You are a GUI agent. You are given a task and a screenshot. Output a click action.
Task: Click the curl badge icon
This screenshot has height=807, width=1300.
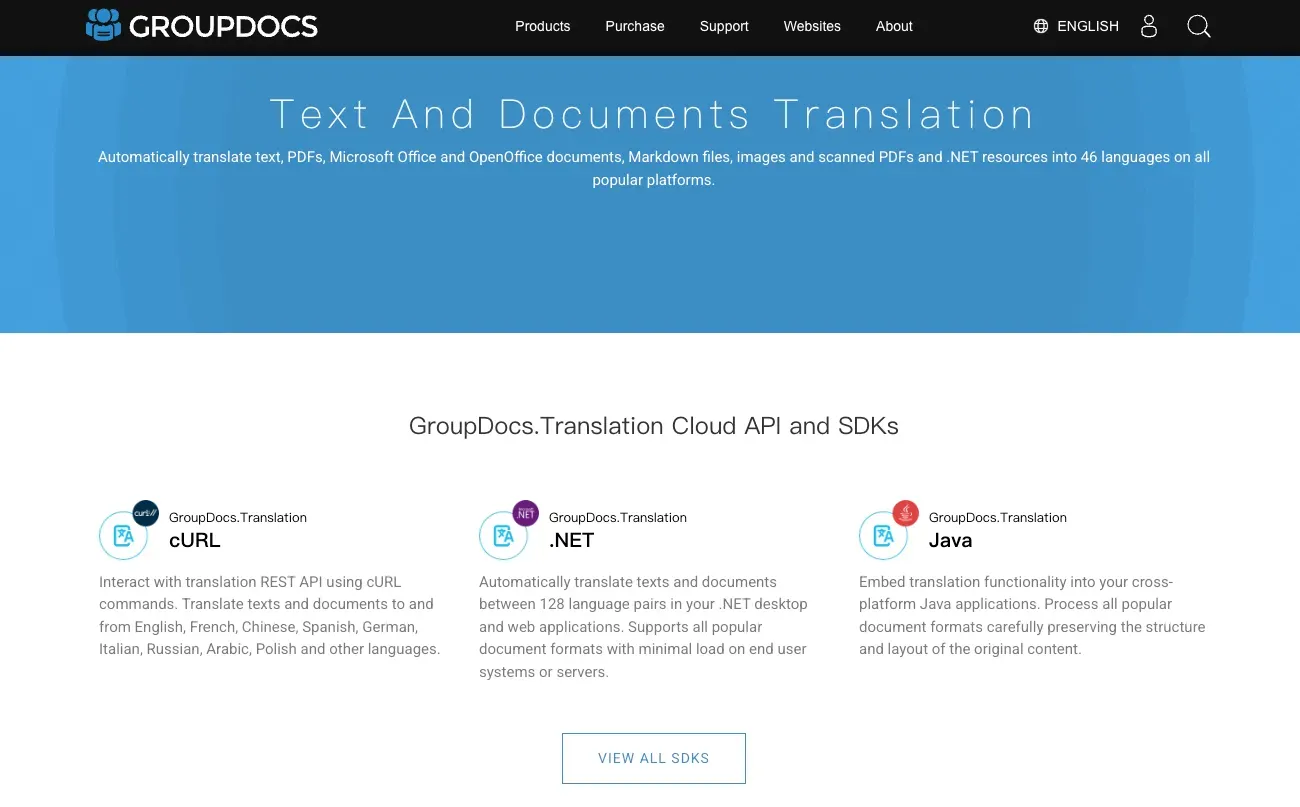click(146, 513)
